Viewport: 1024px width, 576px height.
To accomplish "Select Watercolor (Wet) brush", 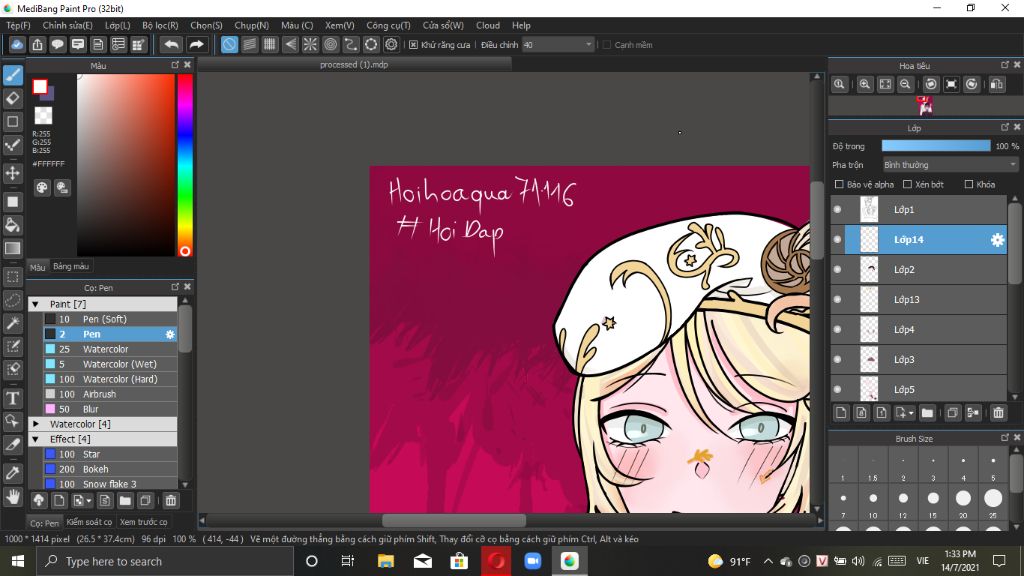I will [110, 364].
